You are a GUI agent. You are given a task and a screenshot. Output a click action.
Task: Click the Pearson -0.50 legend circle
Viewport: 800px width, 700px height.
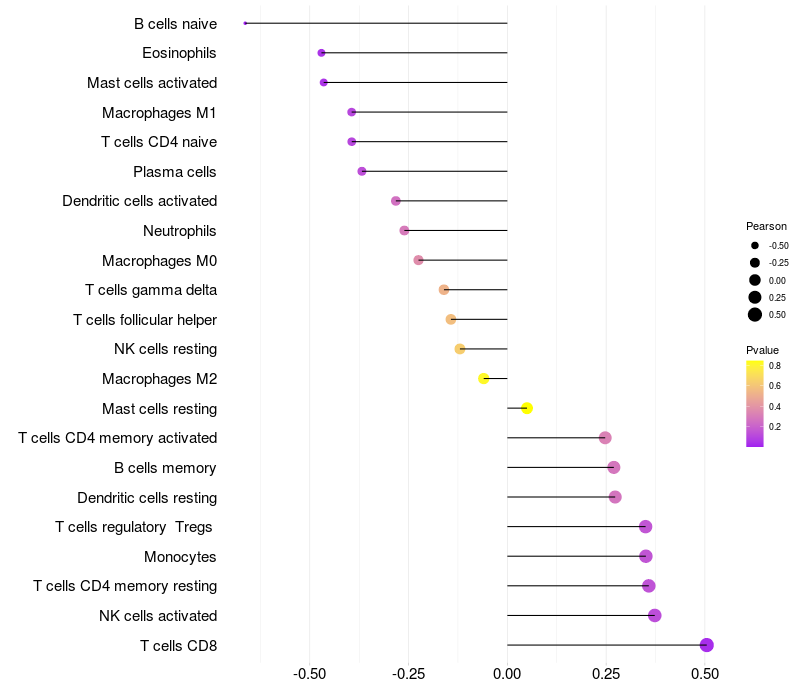(754, 245)
